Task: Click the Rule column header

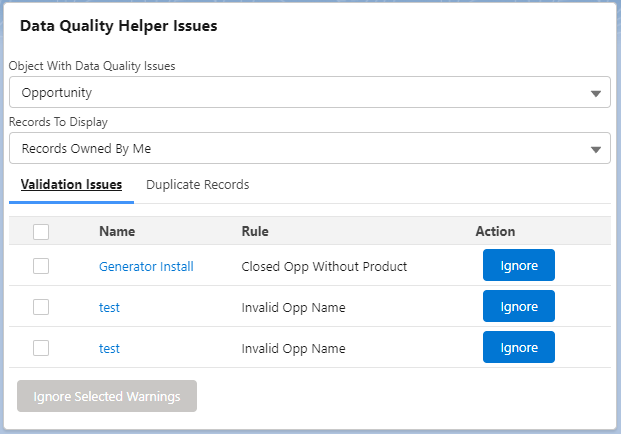Action: point(255,232)
